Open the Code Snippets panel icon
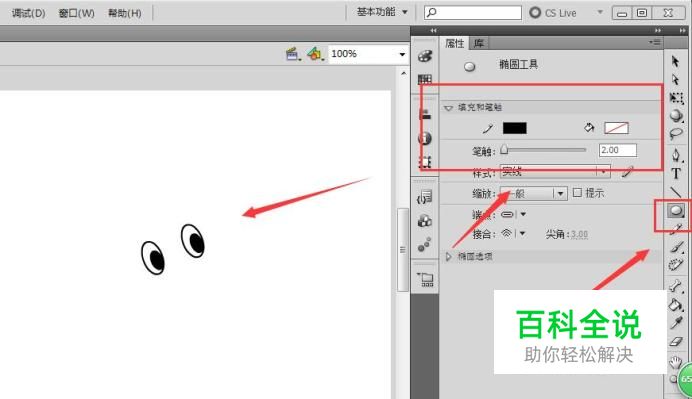 425,197
